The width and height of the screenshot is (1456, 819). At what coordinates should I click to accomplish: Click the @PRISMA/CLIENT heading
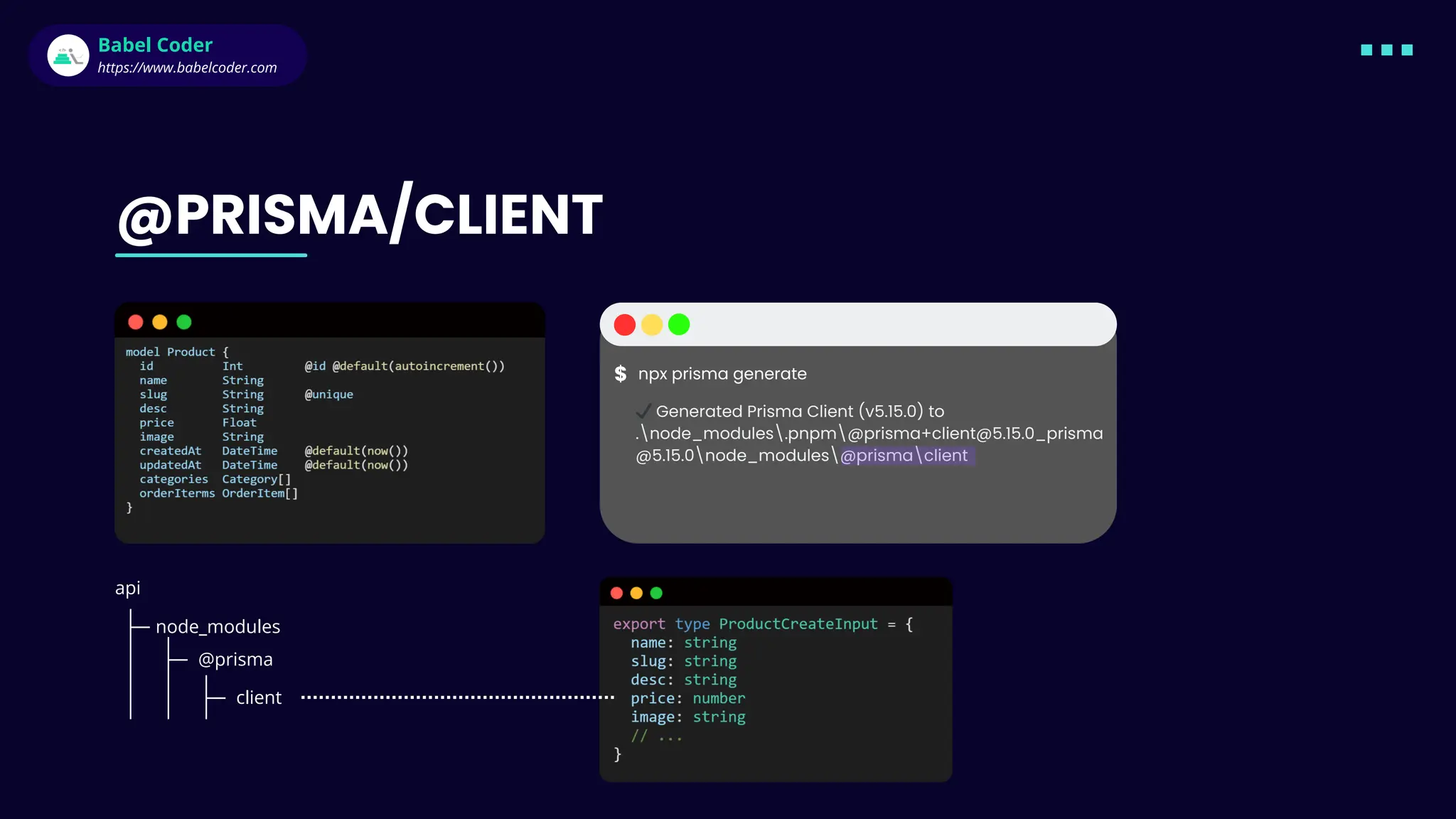360,213
